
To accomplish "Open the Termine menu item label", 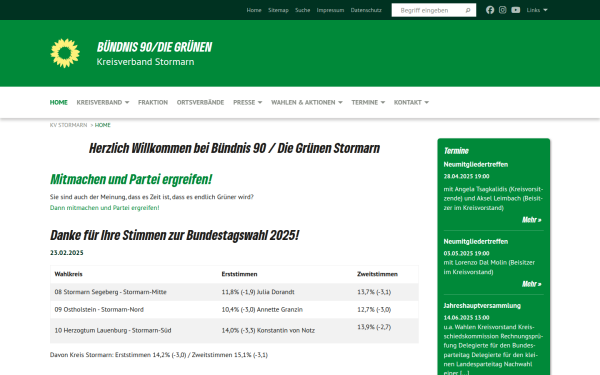I will [x=364, y=103].
